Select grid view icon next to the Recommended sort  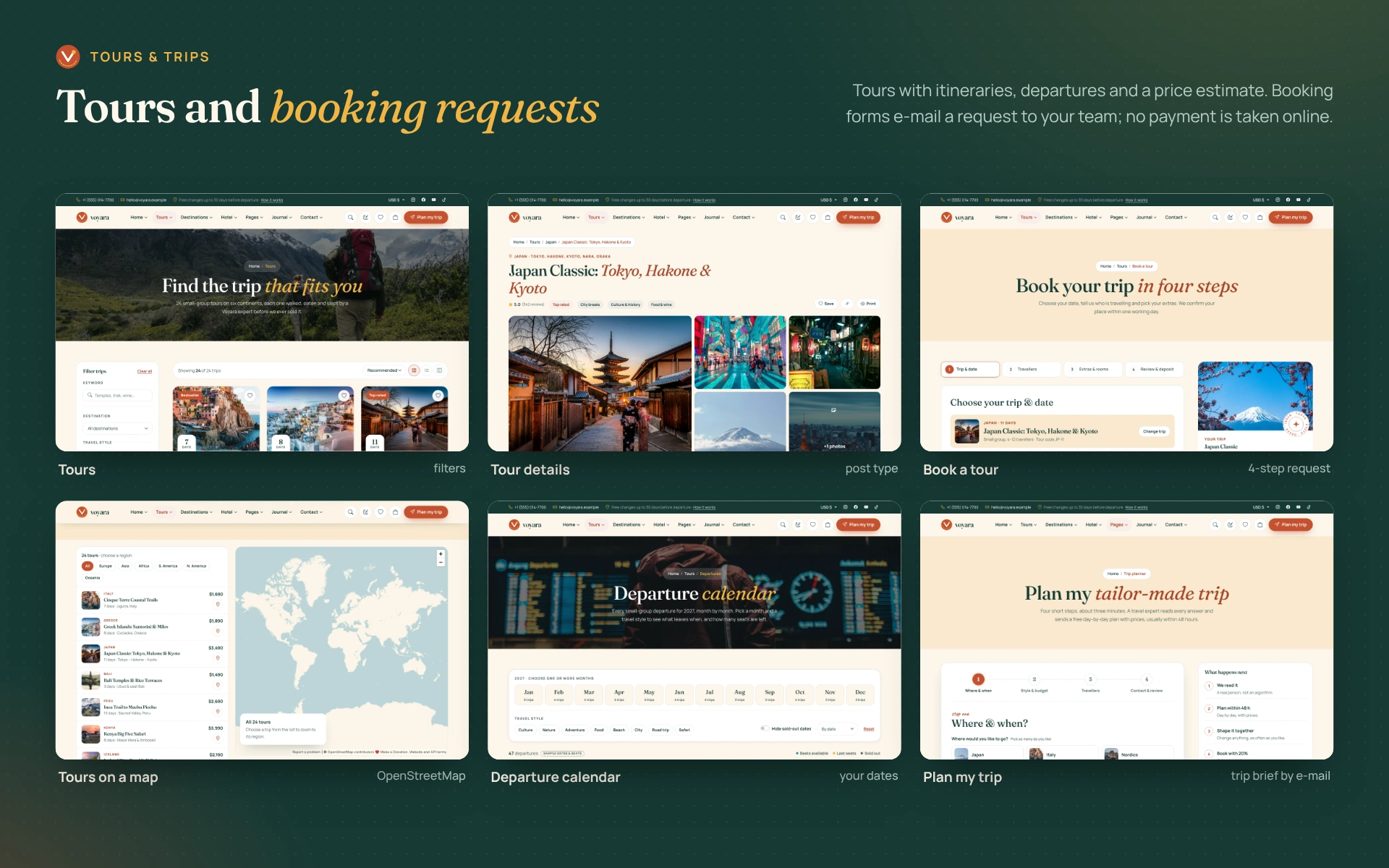(414, 370)
